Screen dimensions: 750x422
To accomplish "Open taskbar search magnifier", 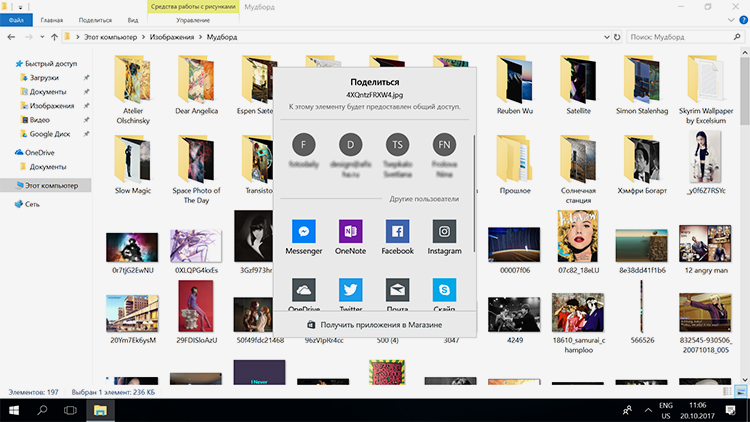I will pyautogui.click(x=42, y=411).
